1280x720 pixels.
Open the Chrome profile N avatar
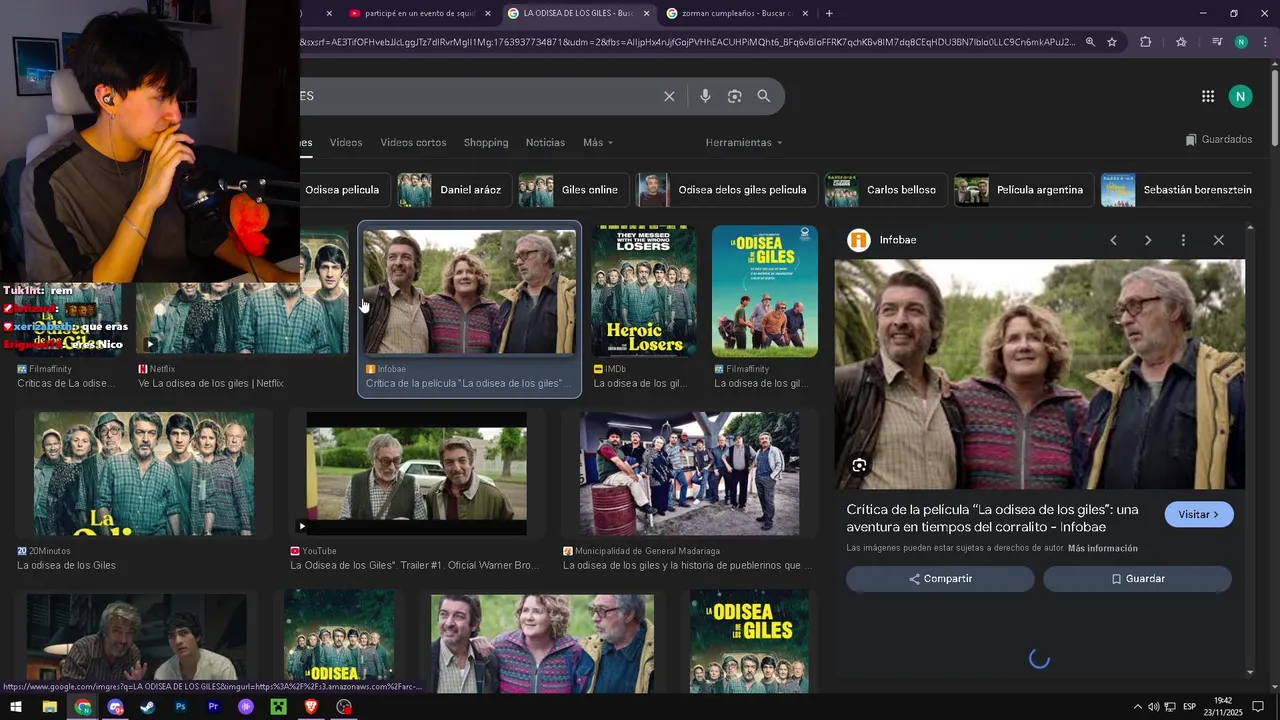[x=1241, y=42]
